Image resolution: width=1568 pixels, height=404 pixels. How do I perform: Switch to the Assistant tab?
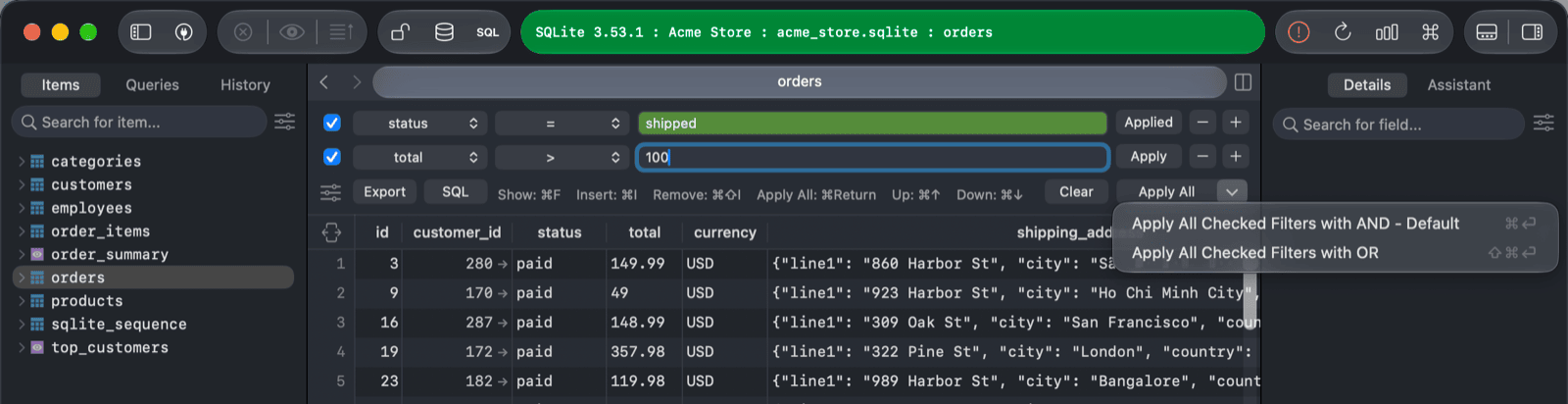coord(1458,85)
